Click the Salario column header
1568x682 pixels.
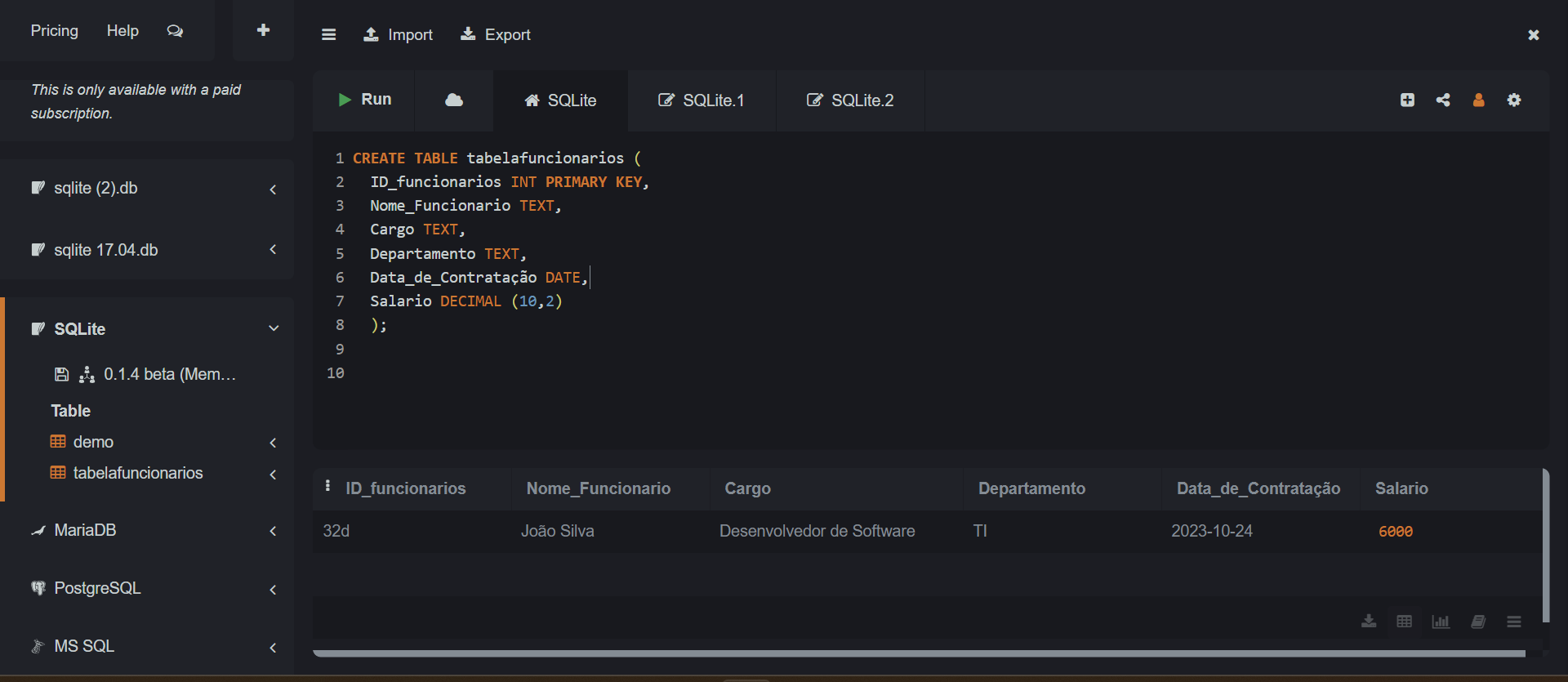click(x=1401, y=488)
